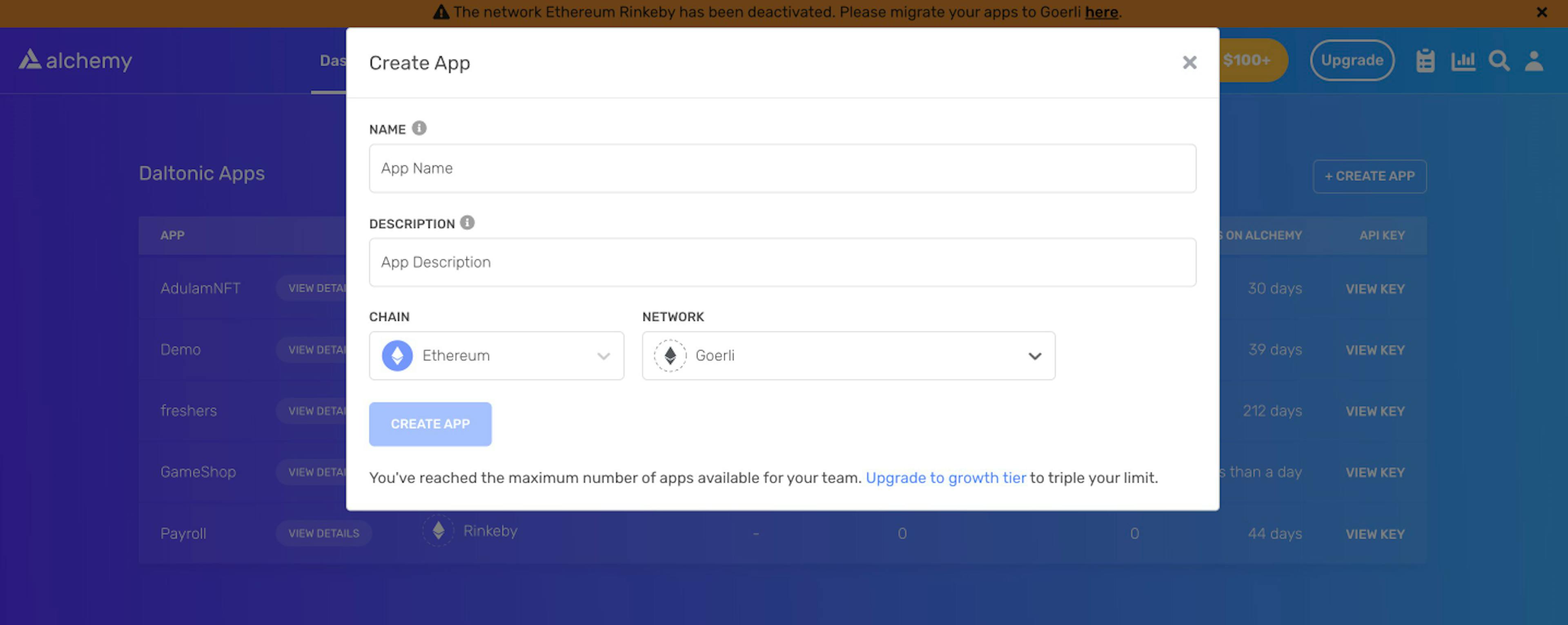Focus the App Description field

782,262
